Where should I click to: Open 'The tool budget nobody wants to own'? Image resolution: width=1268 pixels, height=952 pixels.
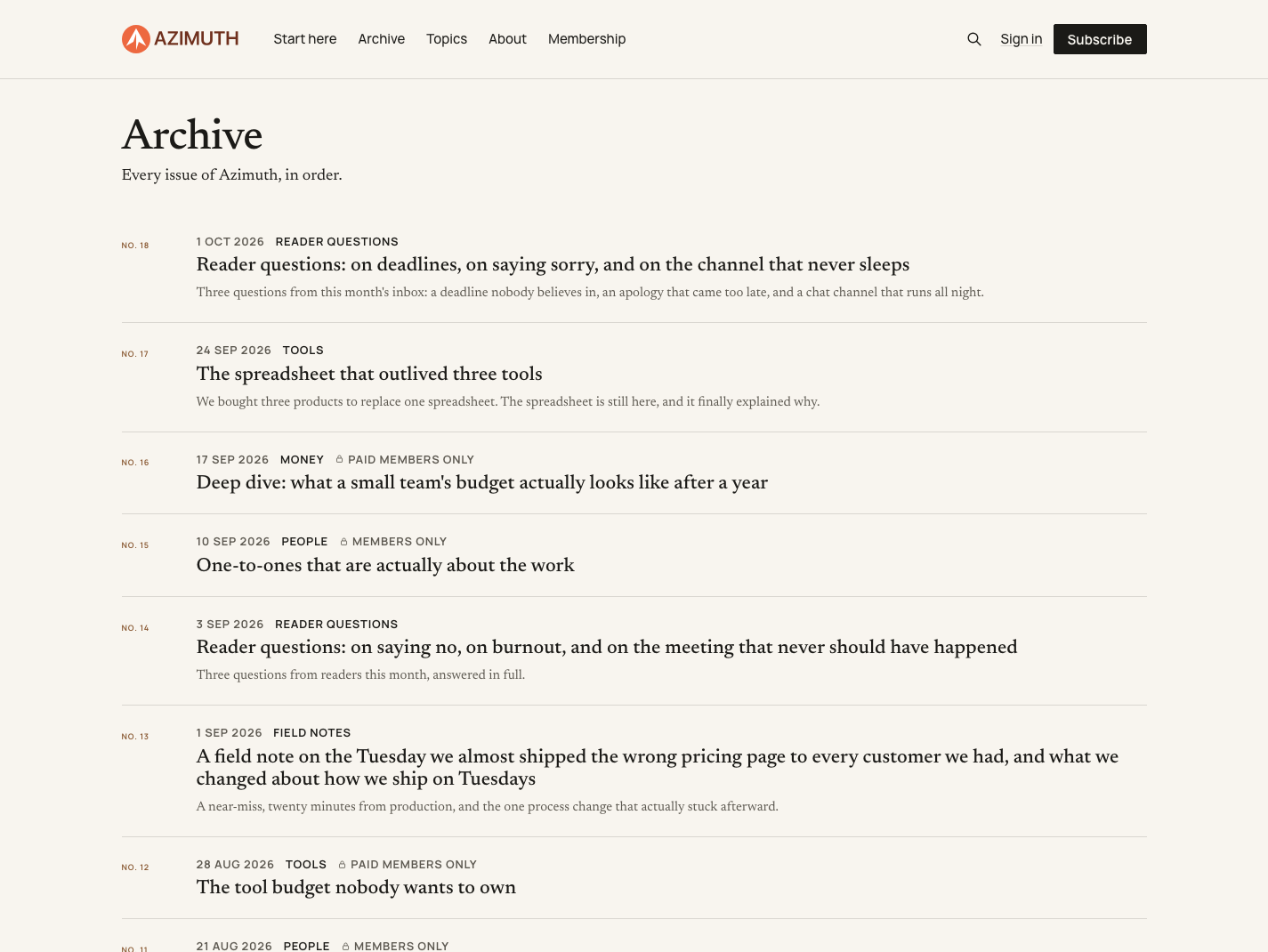pos(356,887)
